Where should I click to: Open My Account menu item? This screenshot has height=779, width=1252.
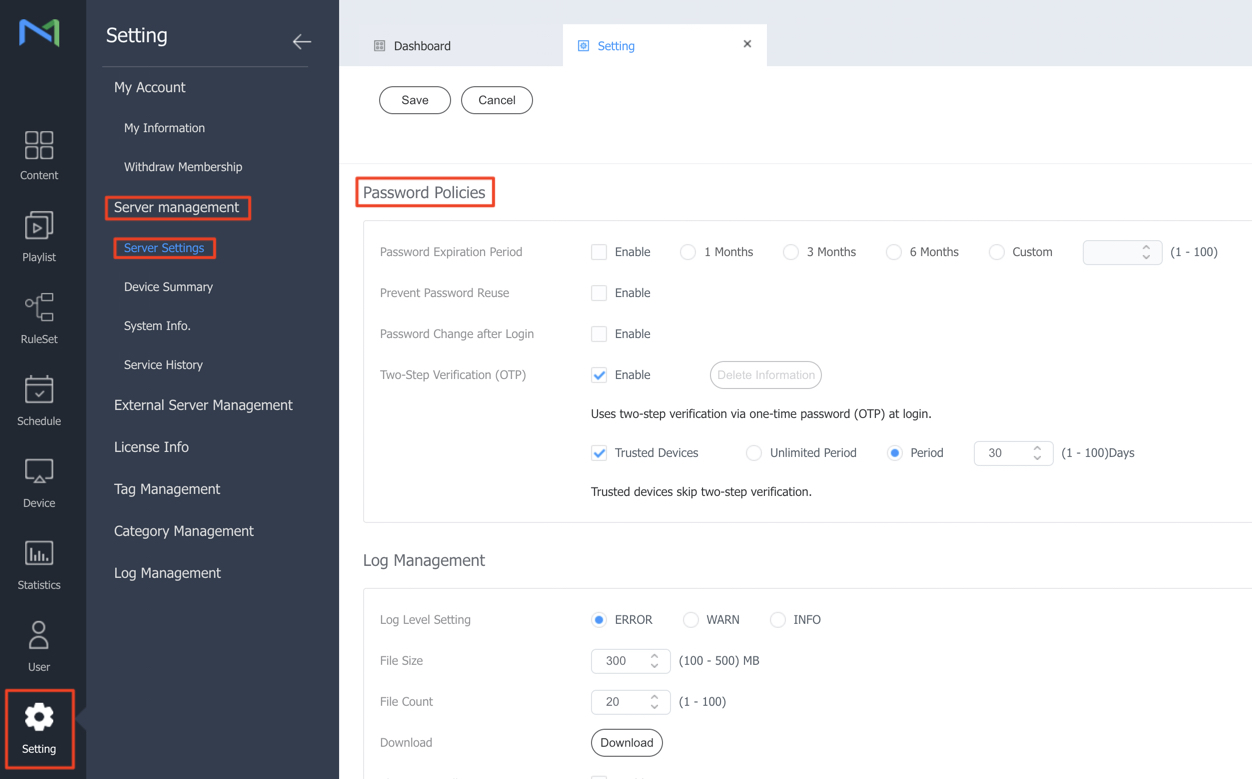click(x=150, y=87)
